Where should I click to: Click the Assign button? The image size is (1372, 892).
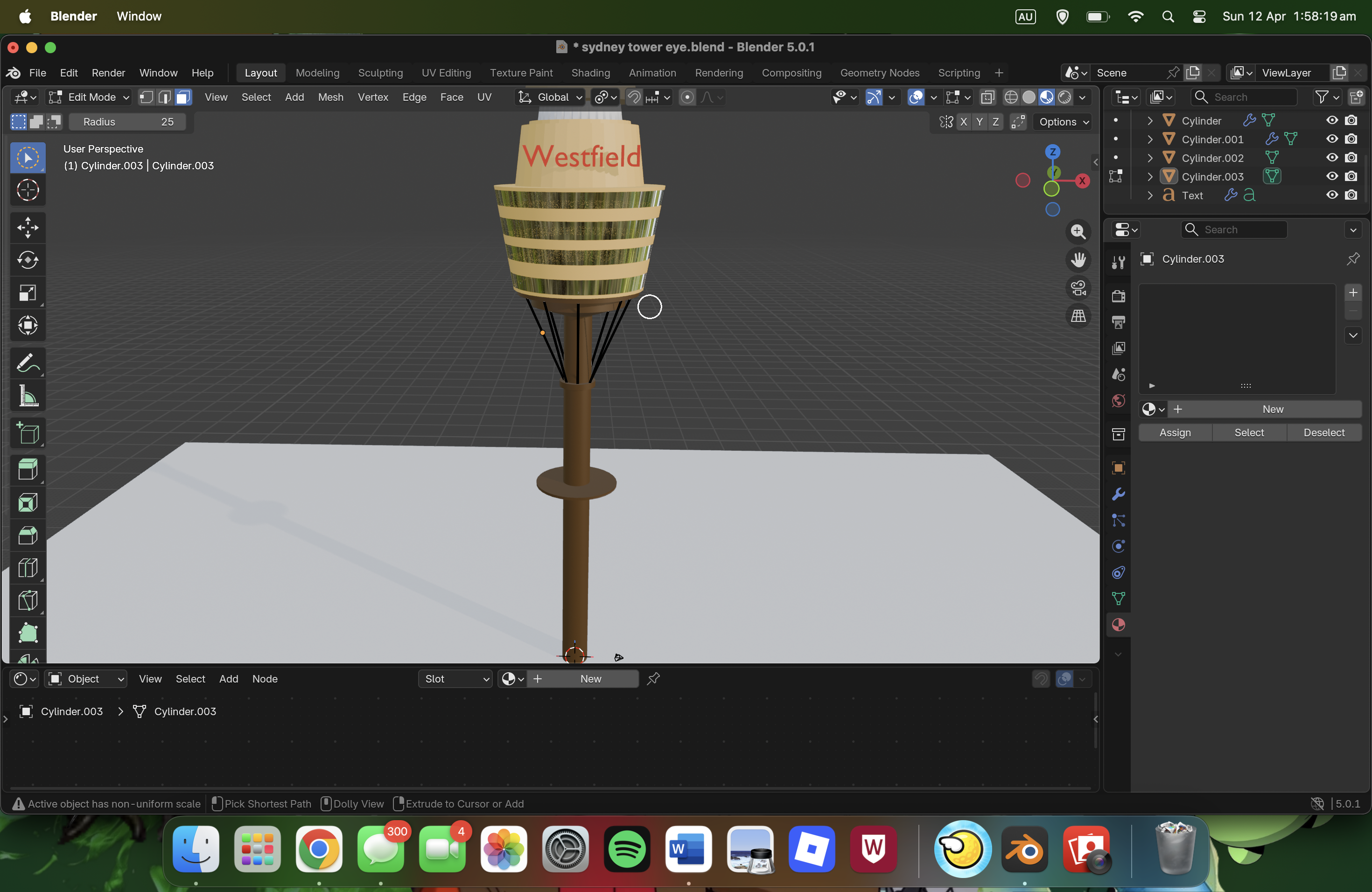1175,433
